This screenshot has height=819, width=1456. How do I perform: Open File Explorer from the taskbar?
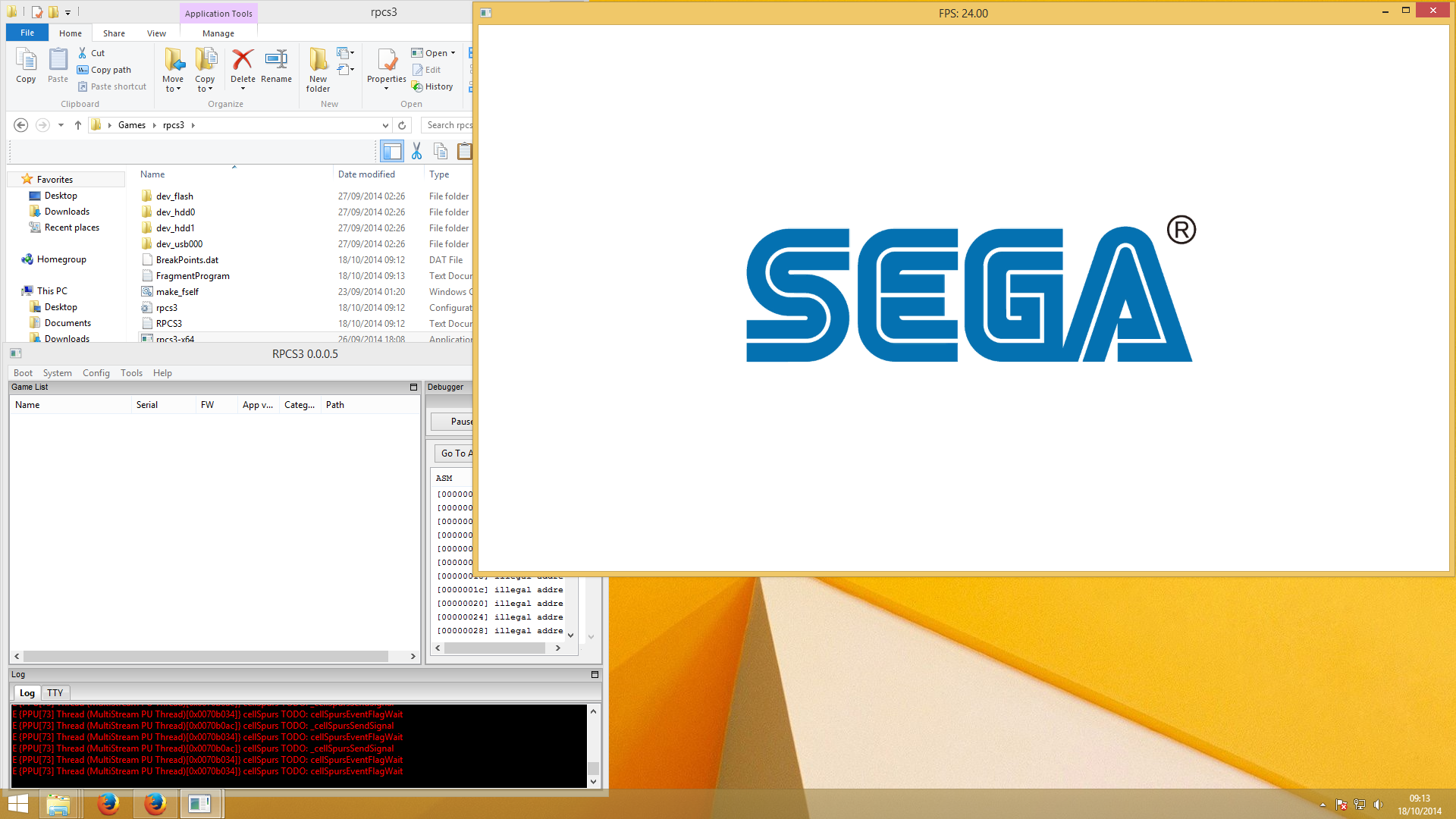(58, 804)
